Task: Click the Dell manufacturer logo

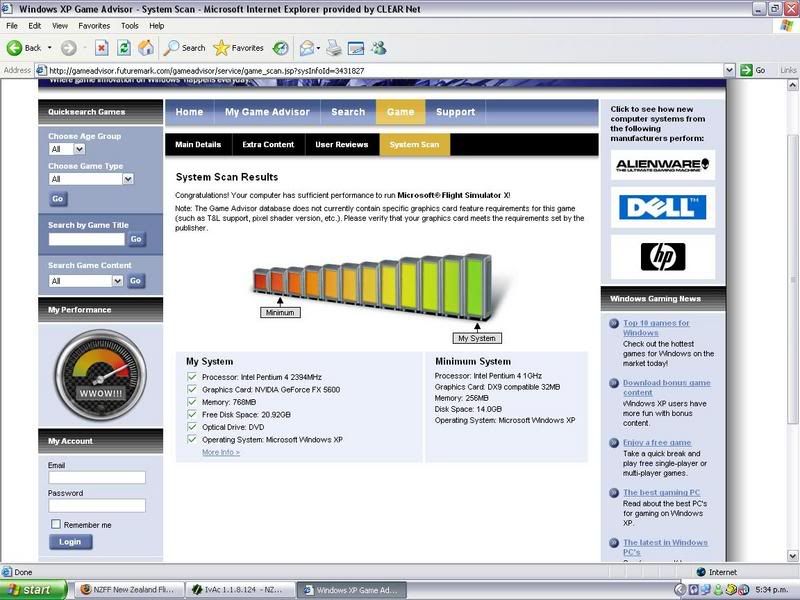Action: (x=663, y=207)
